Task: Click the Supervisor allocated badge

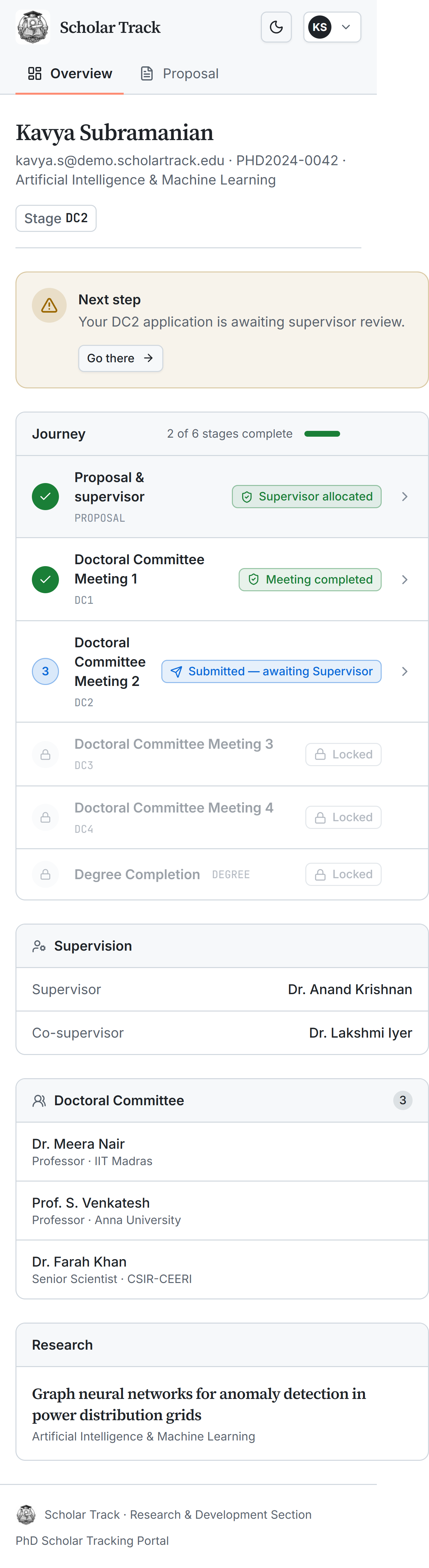Action: 307,497
